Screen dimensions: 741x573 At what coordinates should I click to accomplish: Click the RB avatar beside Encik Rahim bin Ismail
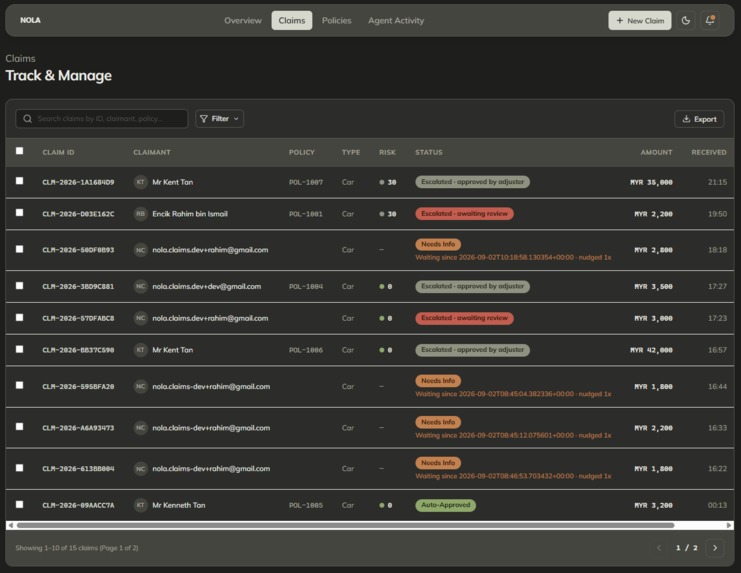point(140,214)
